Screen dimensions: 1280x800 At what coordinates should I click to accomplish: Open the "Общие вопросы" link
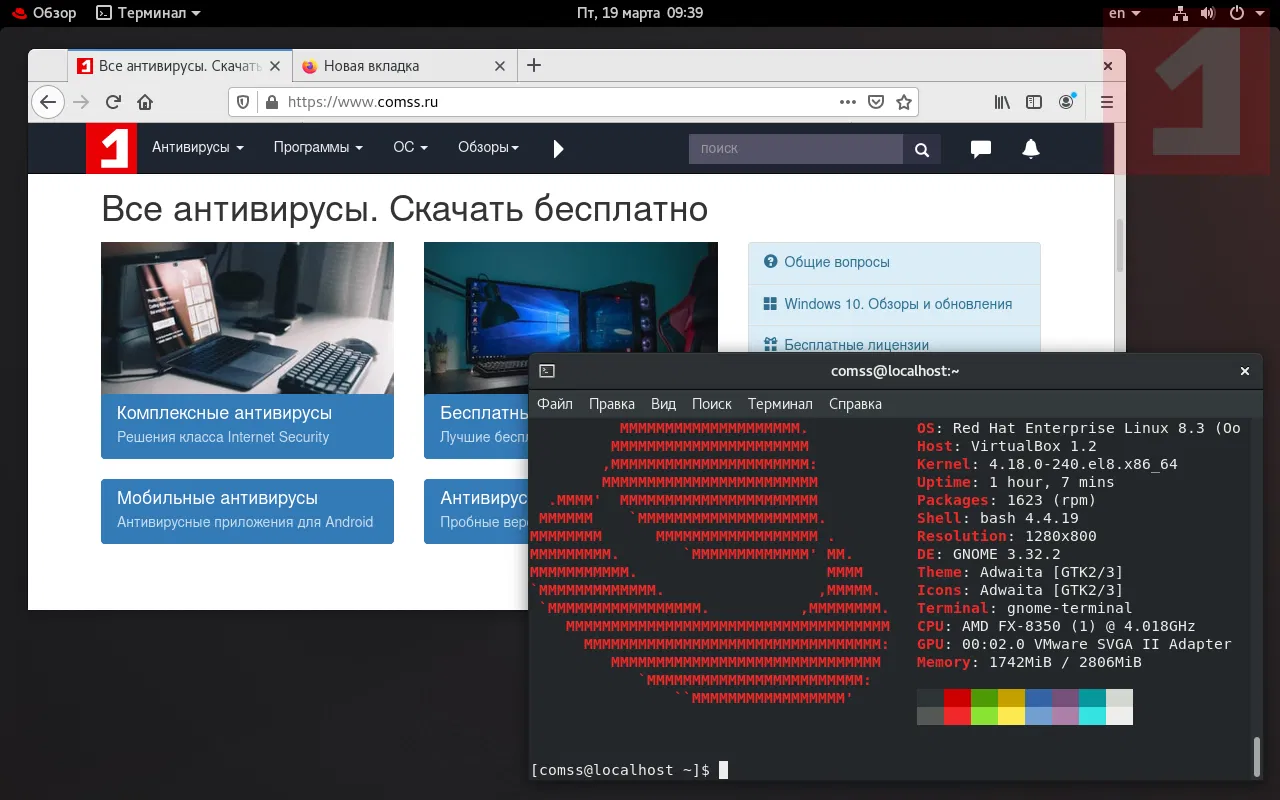(837, 262)
